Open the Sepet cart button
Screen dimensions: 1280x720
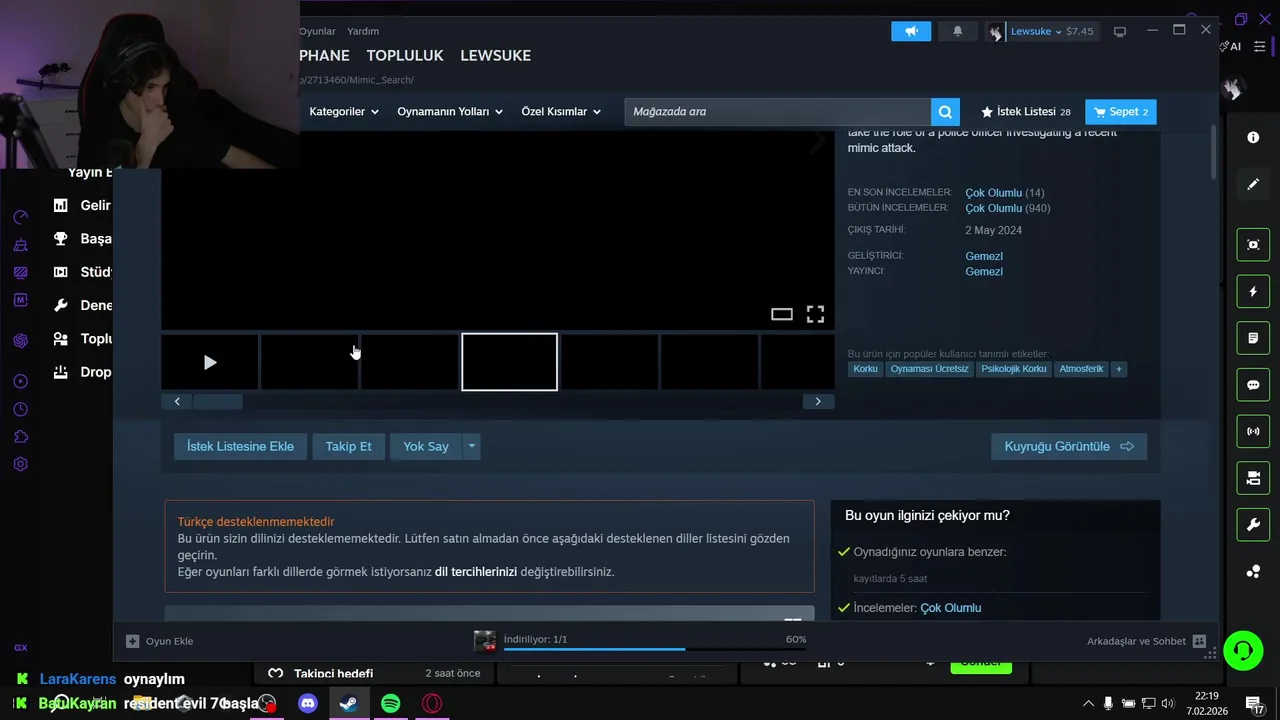click(1120, 112)
